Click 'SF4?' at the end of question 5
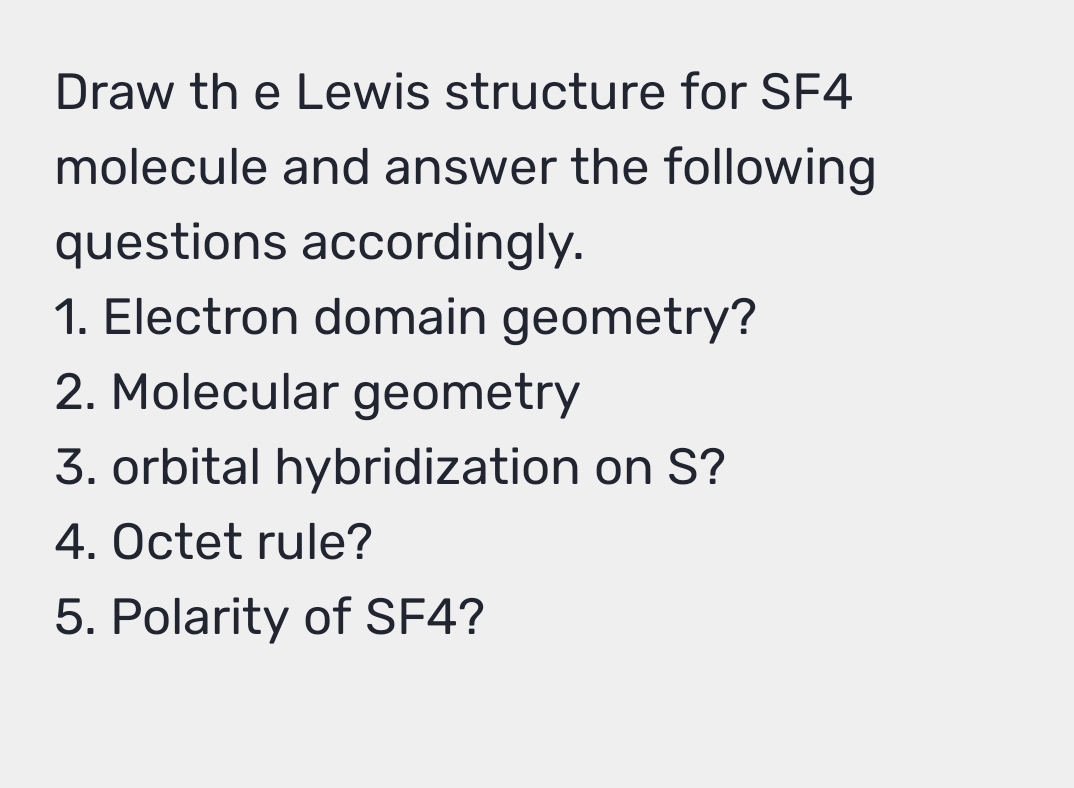This screenshot has width=1074, height=788. pyautogui.click(x=425, y=616)
